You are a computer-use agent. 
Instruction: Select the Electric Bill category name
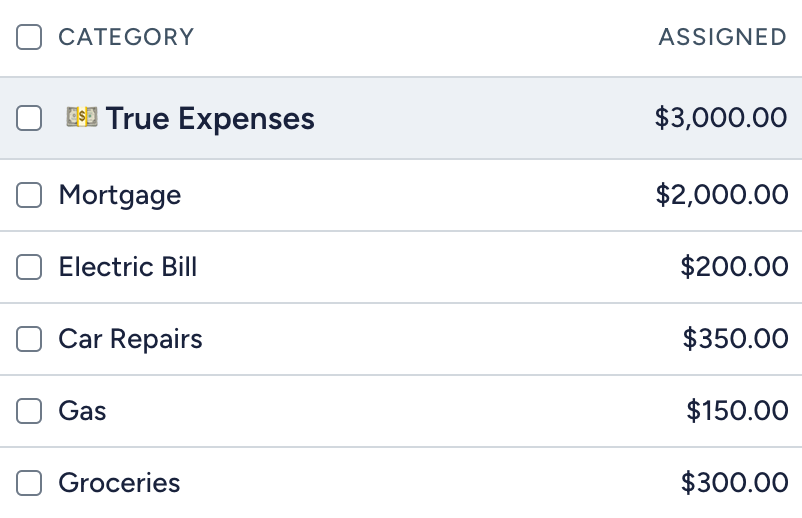(127, 267)
